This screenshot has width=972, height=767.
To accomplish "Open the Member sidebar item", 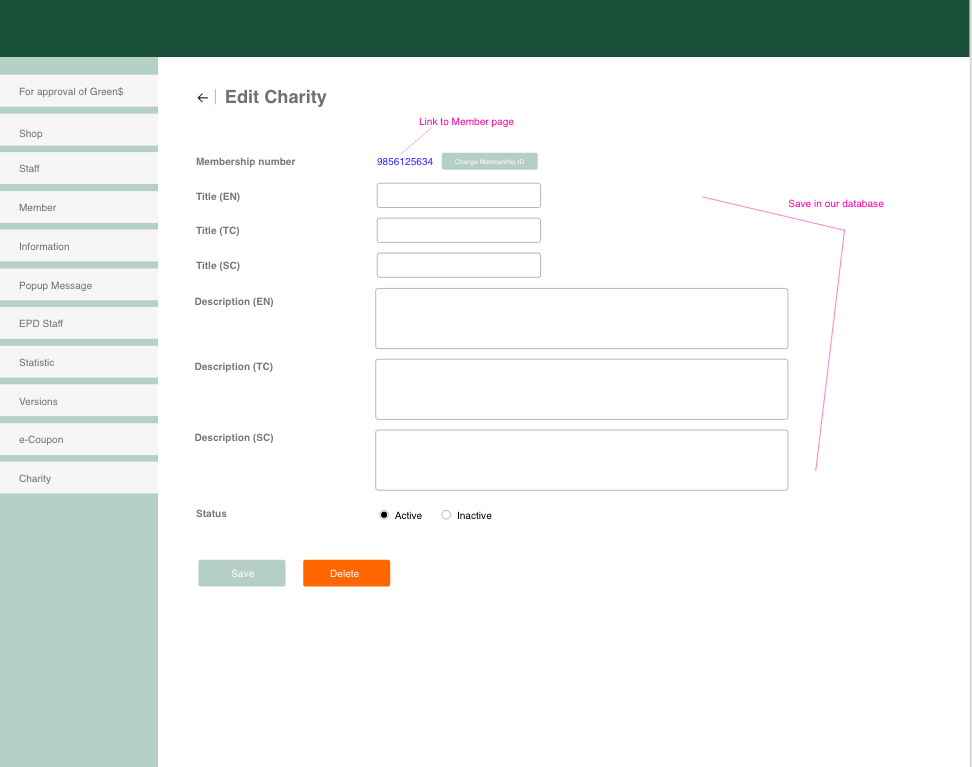I will click(79, 207).
